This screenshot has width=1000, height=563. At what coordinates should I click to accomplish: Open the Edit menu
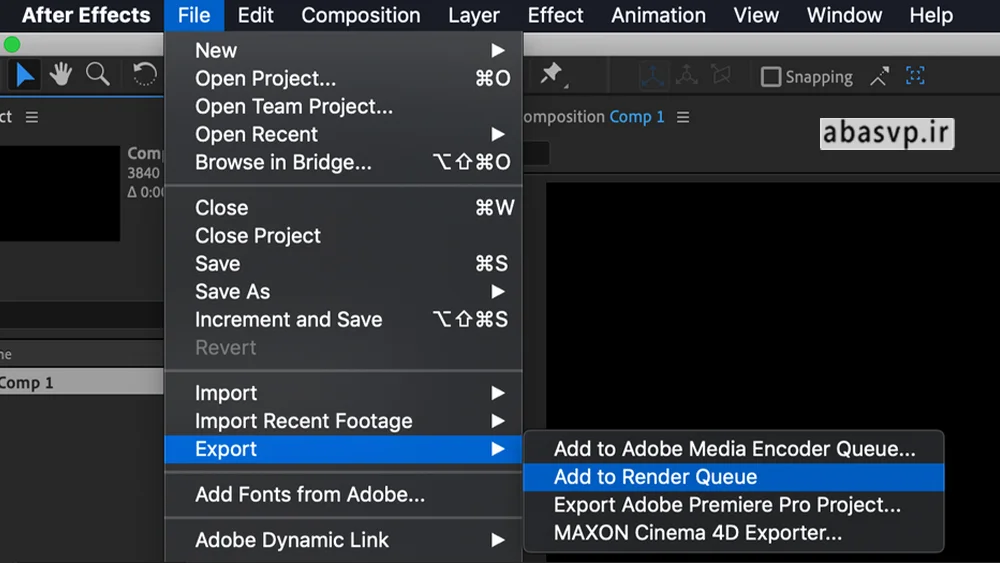tap(255, 15)
